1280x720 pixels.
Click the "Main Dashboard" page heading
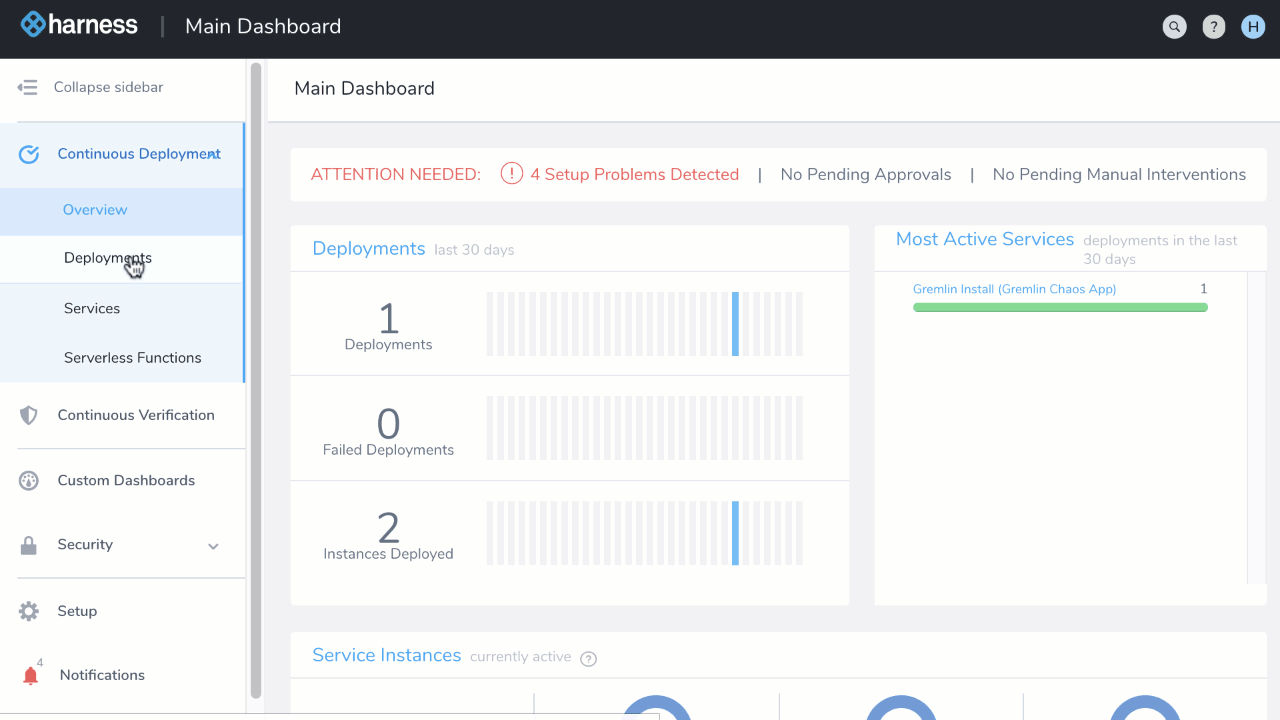tap(365, 88)
